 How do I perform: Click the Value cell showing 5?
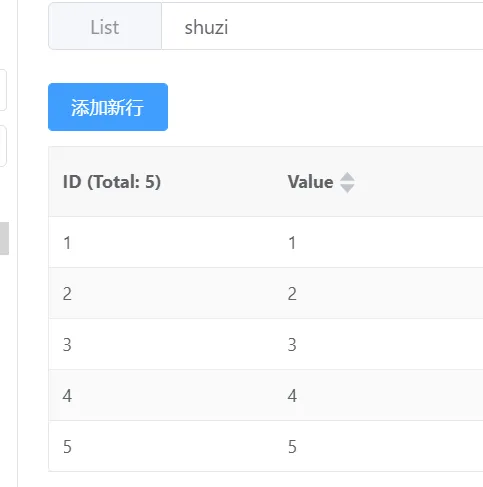point(292,447)
